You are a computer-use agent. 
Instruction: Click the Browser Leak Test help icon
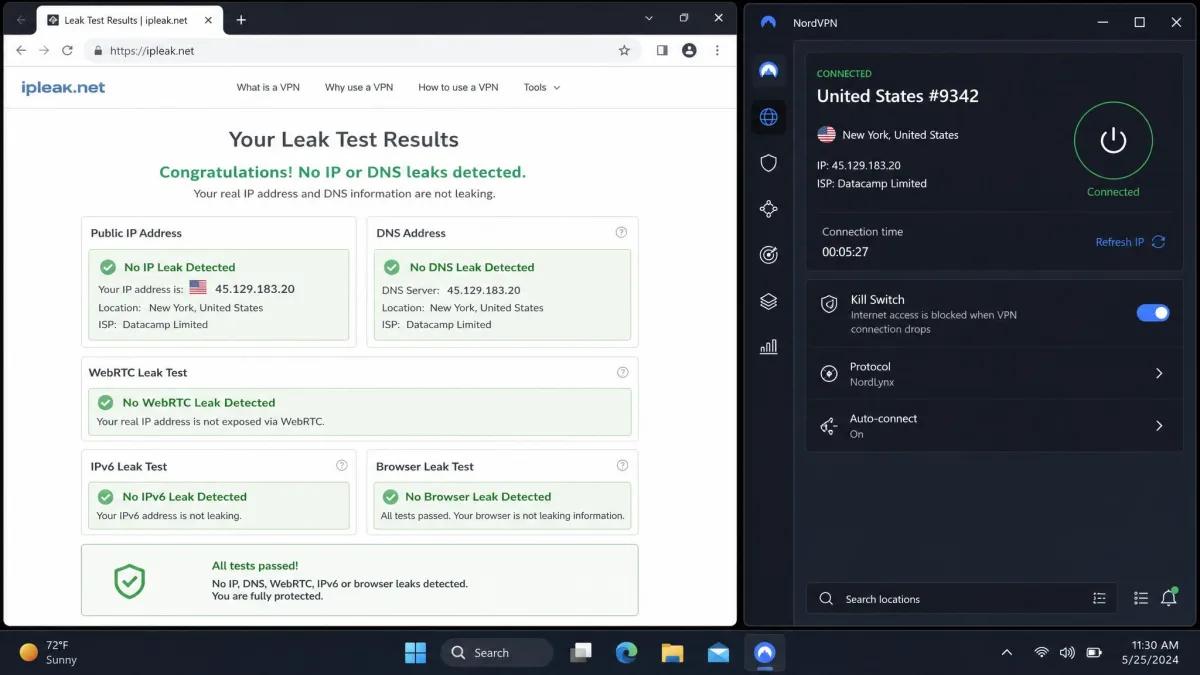622,465
